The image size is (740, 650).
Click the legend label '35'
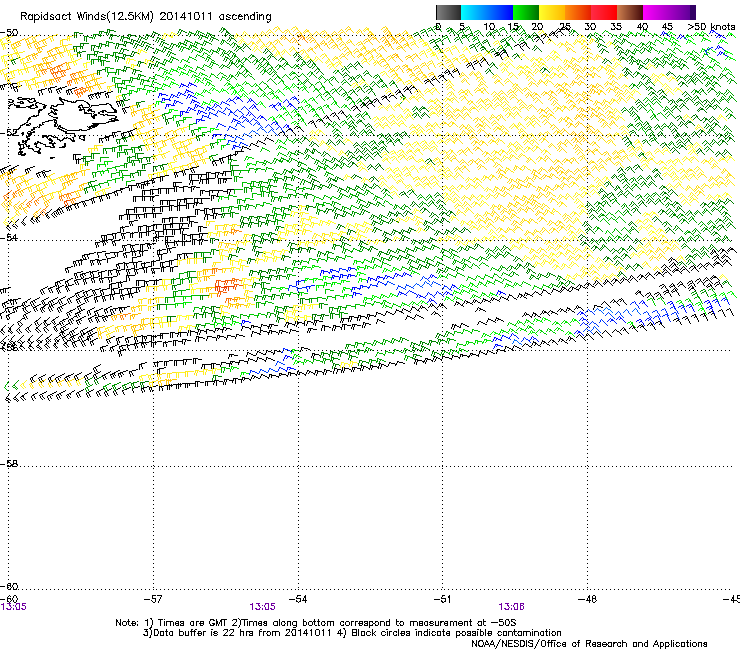(x=616, y=27)
